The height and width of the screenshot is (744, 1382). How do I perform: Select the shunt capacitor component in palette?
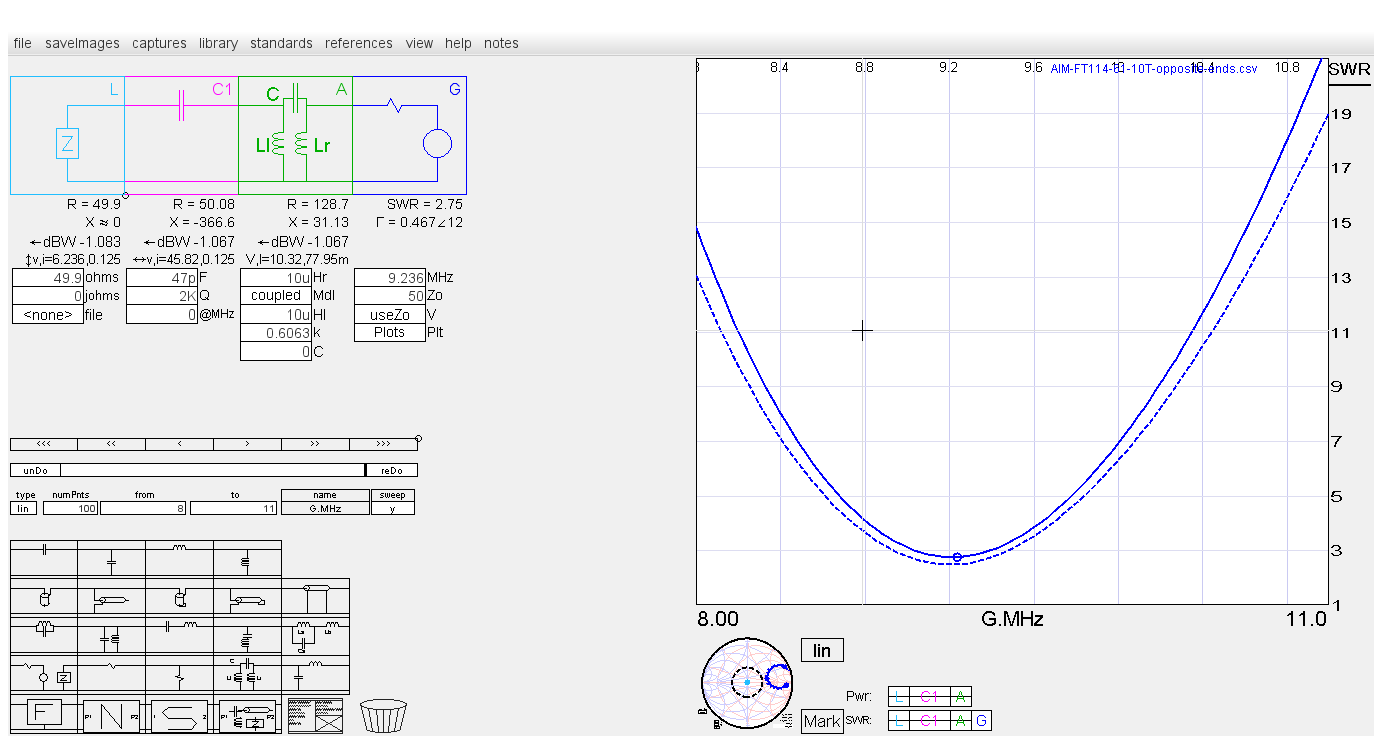(112, 558)
